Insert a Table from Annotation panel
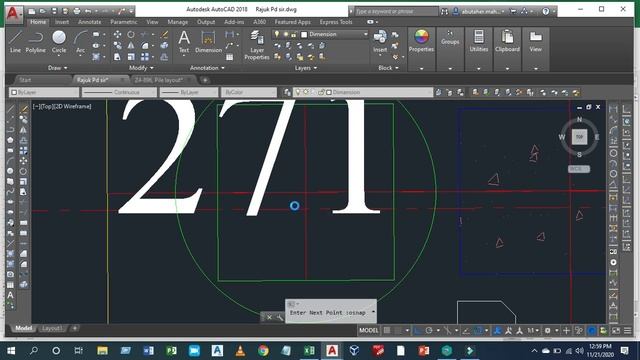The image size is (640, 360). click(x=229, y=57)
